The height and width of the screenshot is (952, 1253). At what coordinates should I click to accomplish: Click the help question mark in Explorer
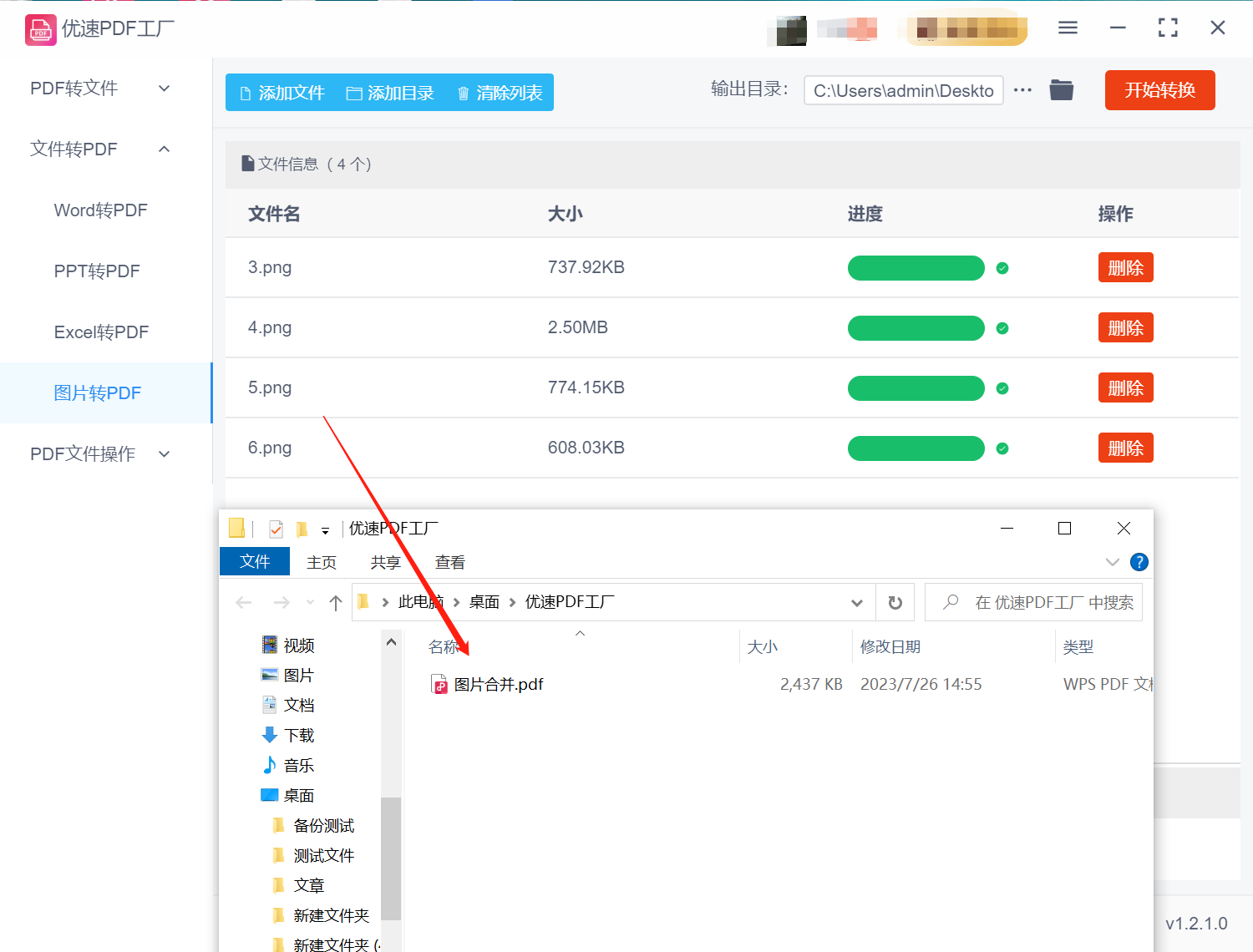(1139, 561)
